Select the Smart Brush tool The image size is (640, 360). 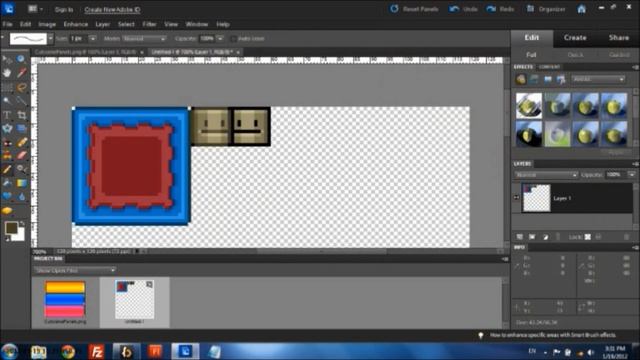21,169
